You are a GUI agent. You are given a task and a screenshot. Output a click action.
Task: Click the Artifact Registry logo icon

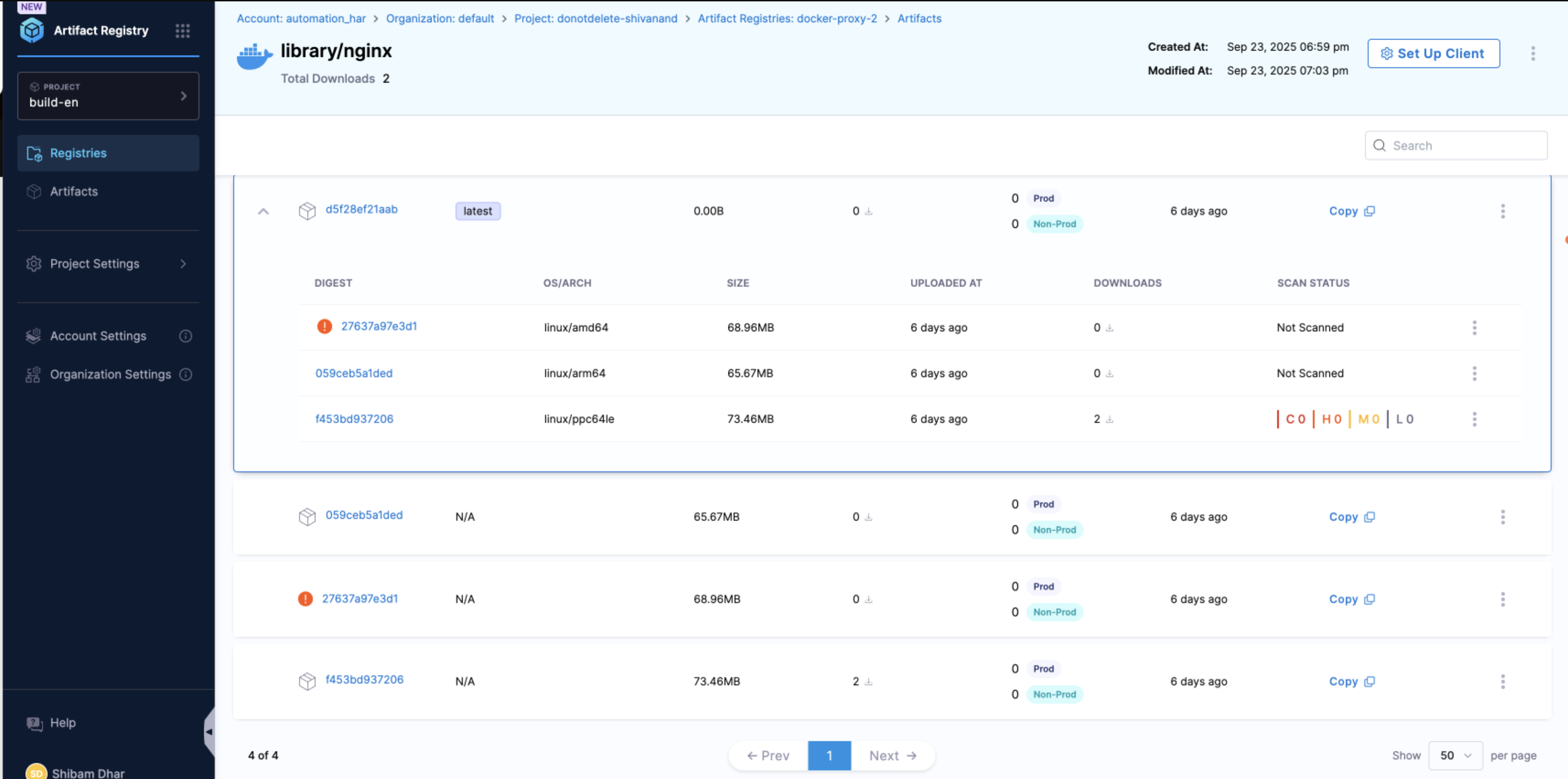point(32,30)
